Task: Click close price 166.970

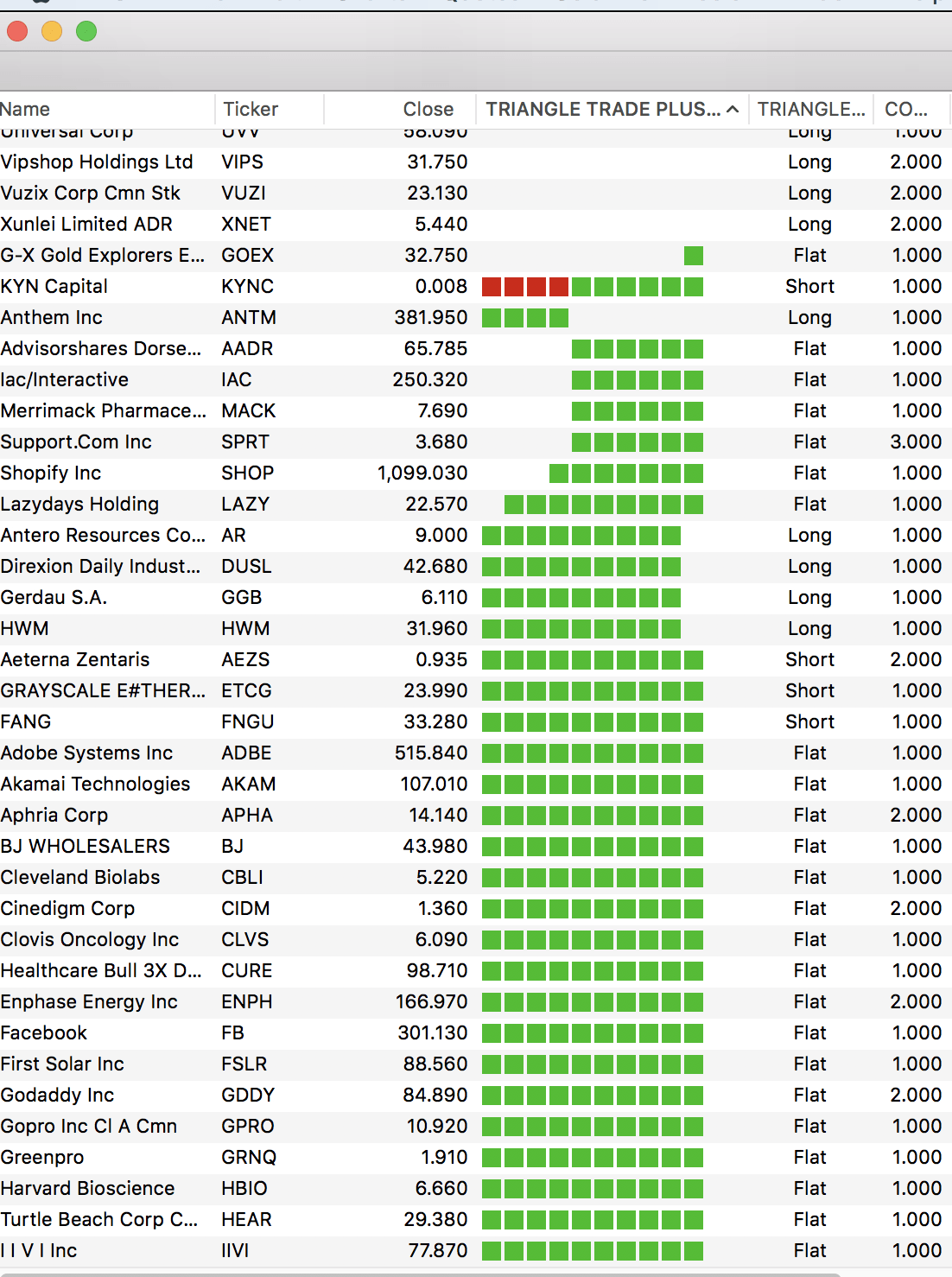Action: tap(432, 1002)
